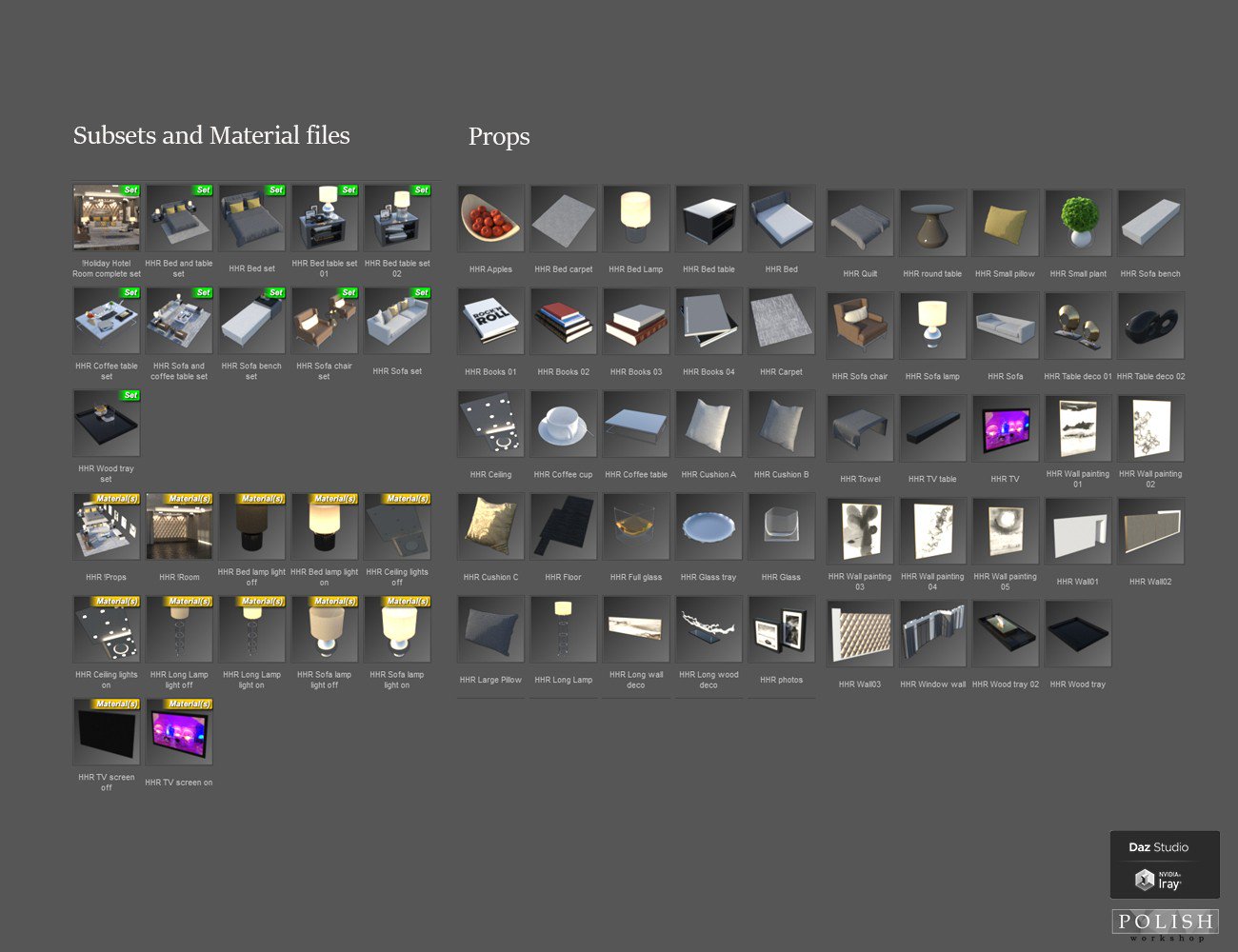Click the Polish workshop logo
The height and width of the screenshot is (952, 1238).
click(x=1166, y=925)
